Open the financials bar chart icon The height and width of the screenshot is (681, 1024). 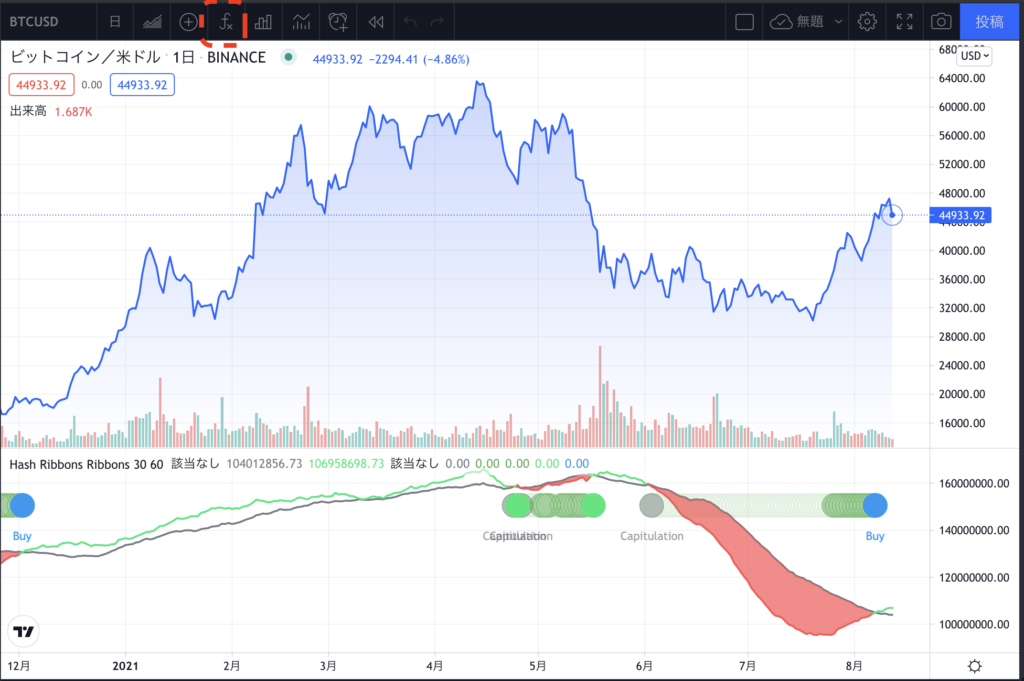[x=263, y=22]
